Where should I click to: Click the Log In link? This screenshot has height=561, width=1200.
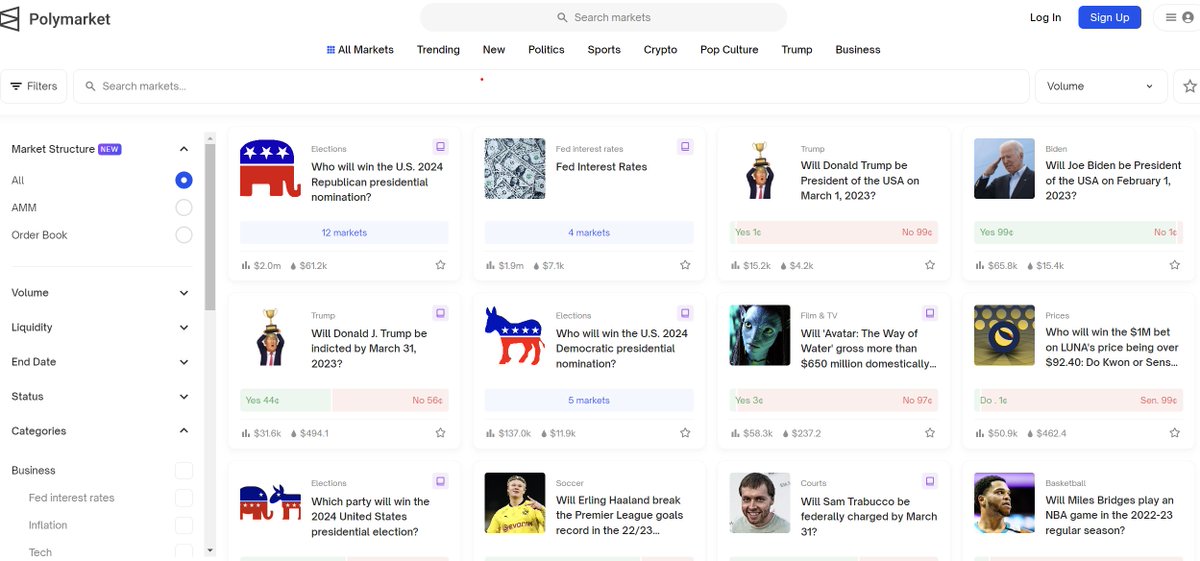pyautogui.click(x=1045, y=17)
